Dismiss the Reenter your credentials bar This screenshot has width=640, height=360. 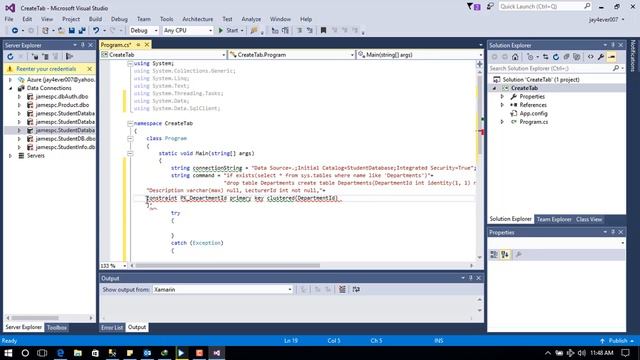(89, 69)
